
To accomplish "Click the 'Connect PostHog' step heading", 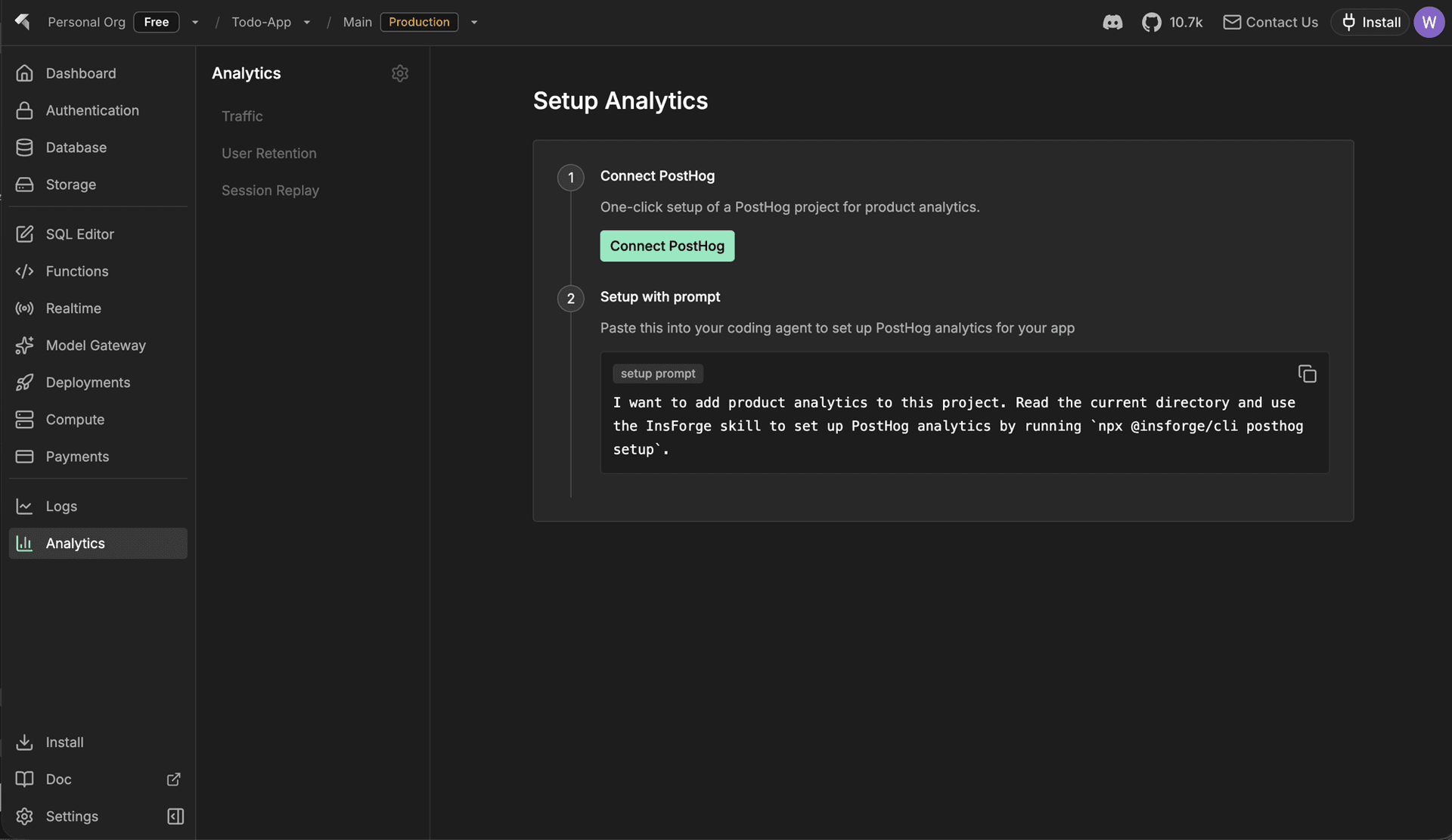I will pyautogui.click(x=657, y=175).
